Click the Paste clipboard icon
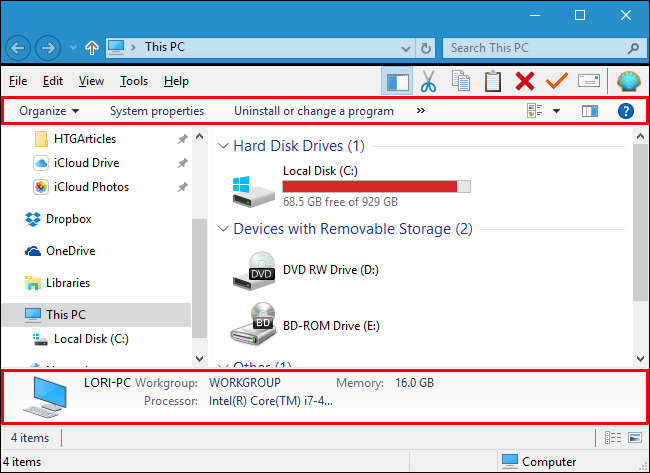 (x=492, y=81)
